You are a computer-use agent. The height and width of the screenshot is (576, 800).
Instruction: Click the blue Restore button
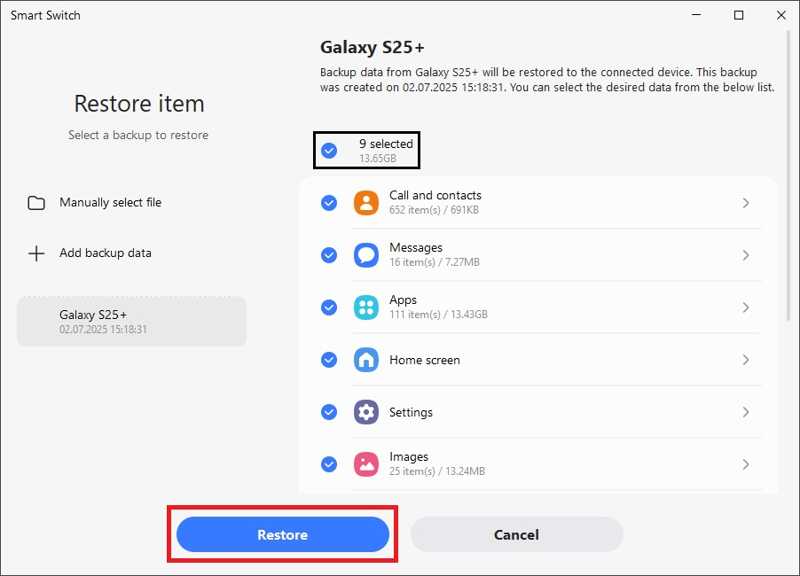[x=283, y=535]
